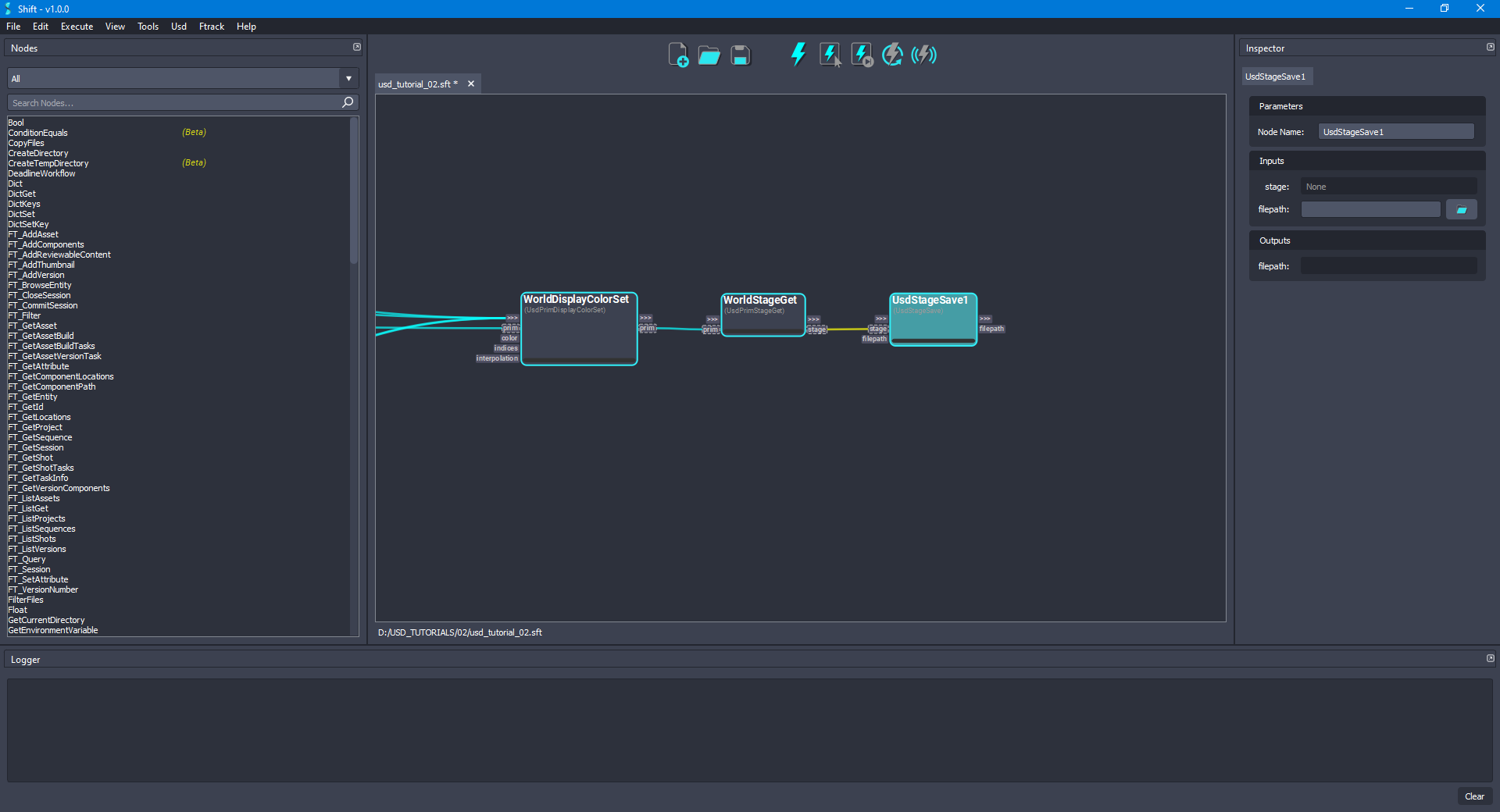This screenshot has height=812, width=1500.
Task: Clear the Logger output
Action: click(x=1474, y=796)
